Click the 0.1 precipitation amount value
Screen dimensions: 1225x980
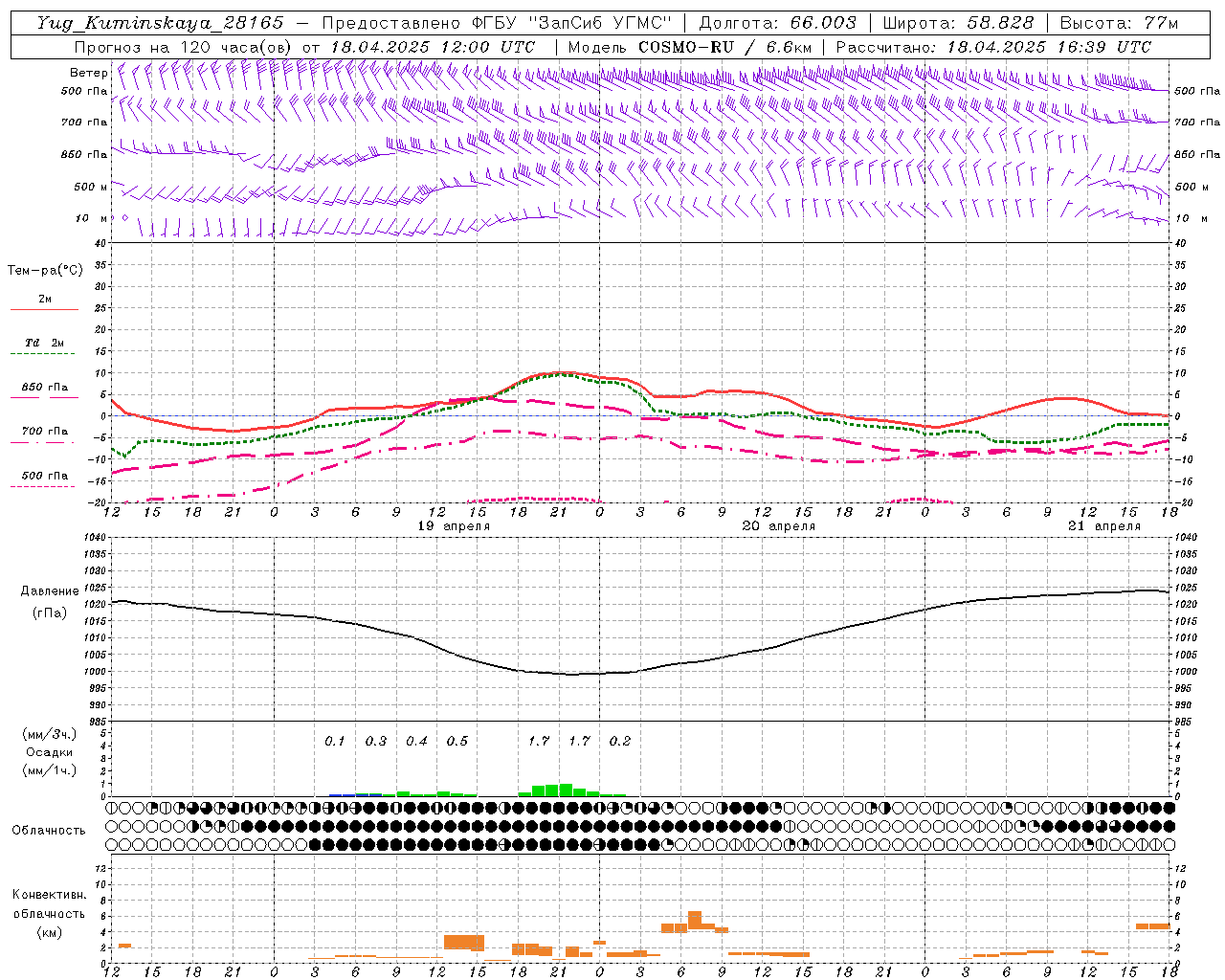click(334, 741)
